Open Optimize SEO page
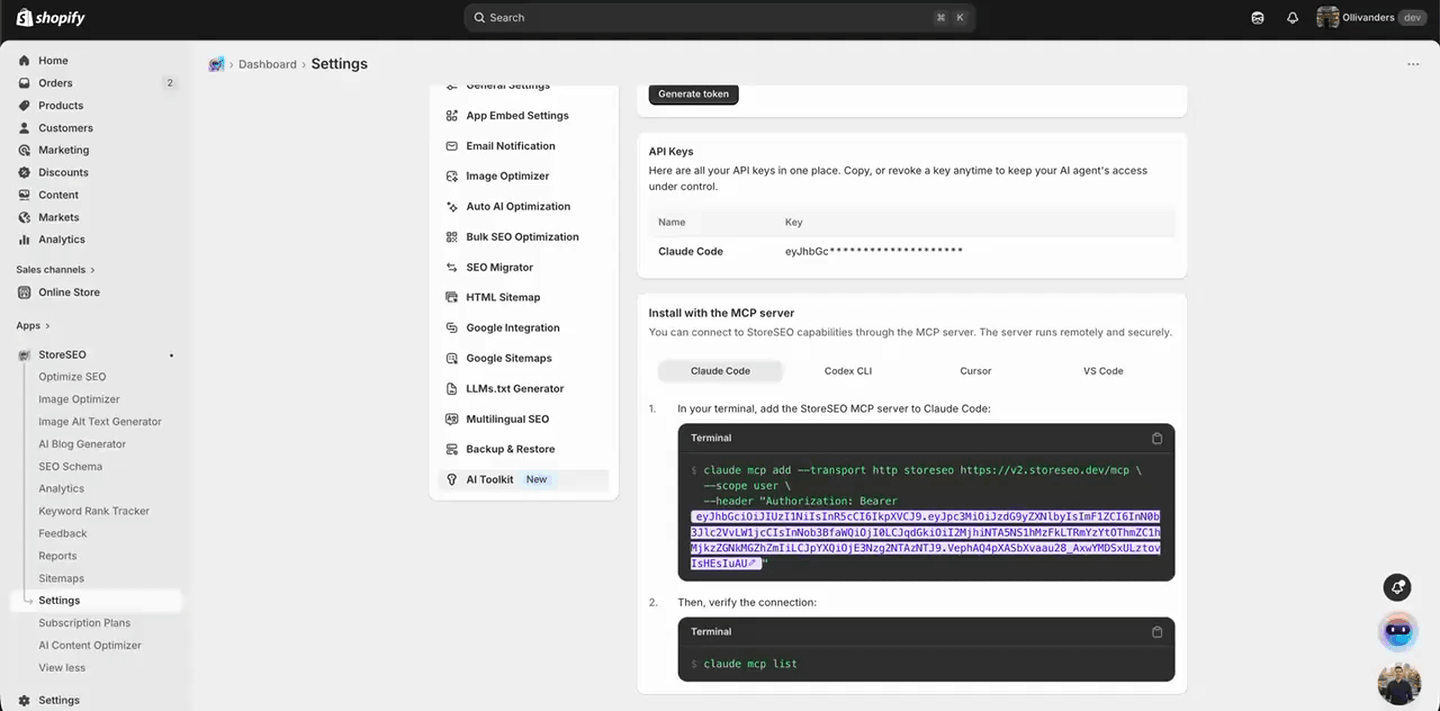 72,377
